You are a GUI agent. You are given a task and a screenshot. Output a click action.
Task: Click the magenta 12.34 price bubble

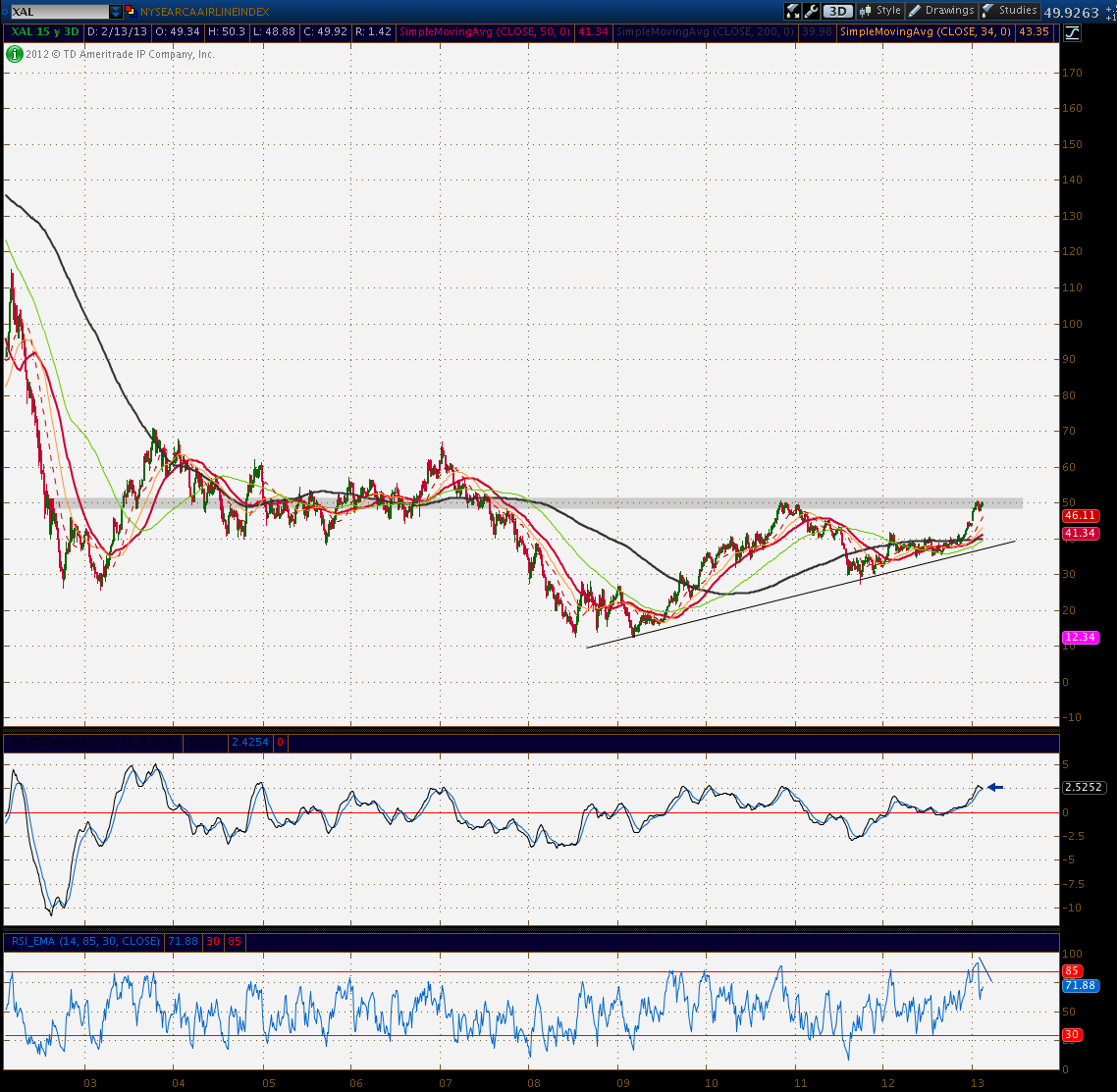[1080, 637]
